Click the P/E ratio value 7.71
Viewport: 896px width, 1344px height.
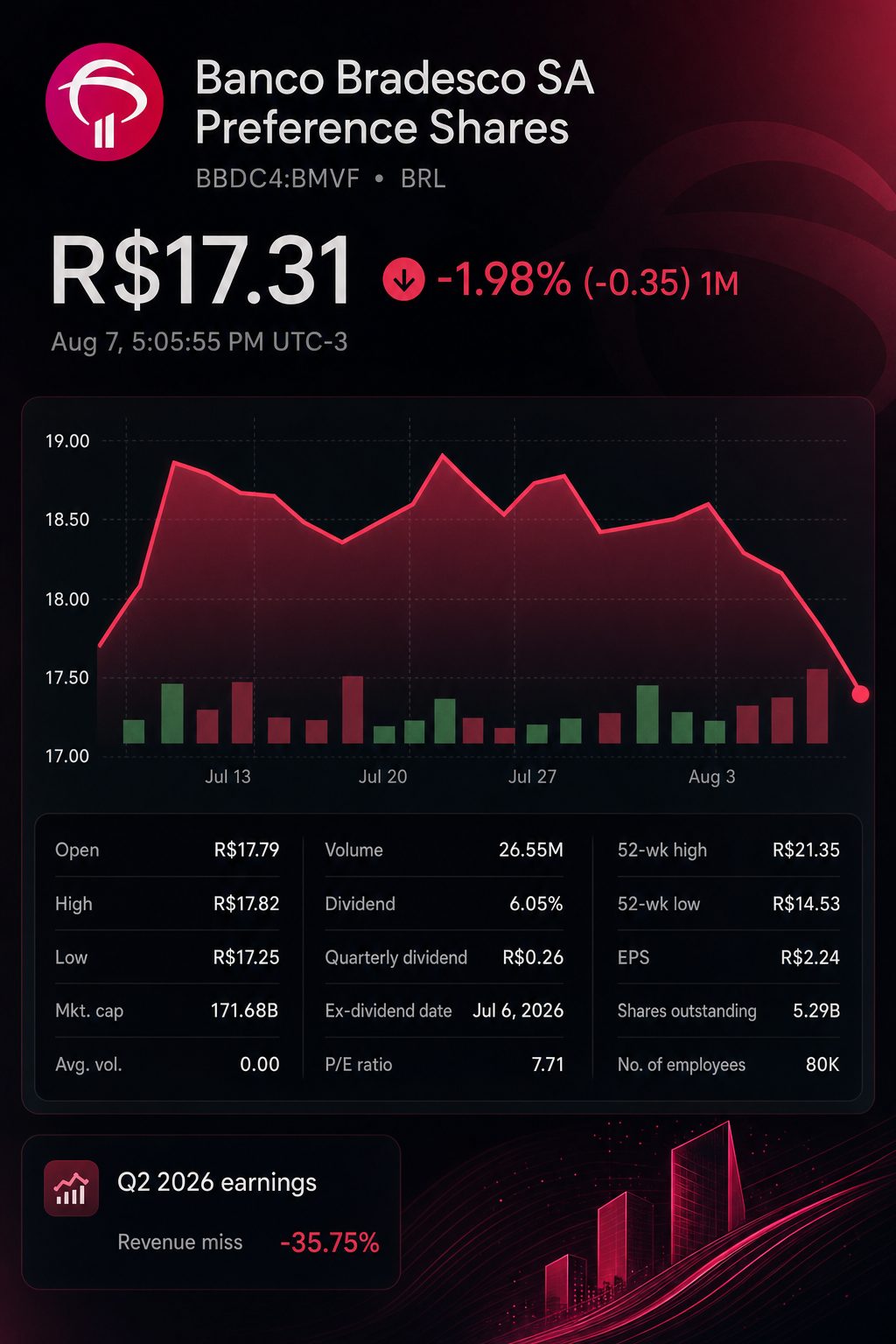click(x=548, y=1065)
